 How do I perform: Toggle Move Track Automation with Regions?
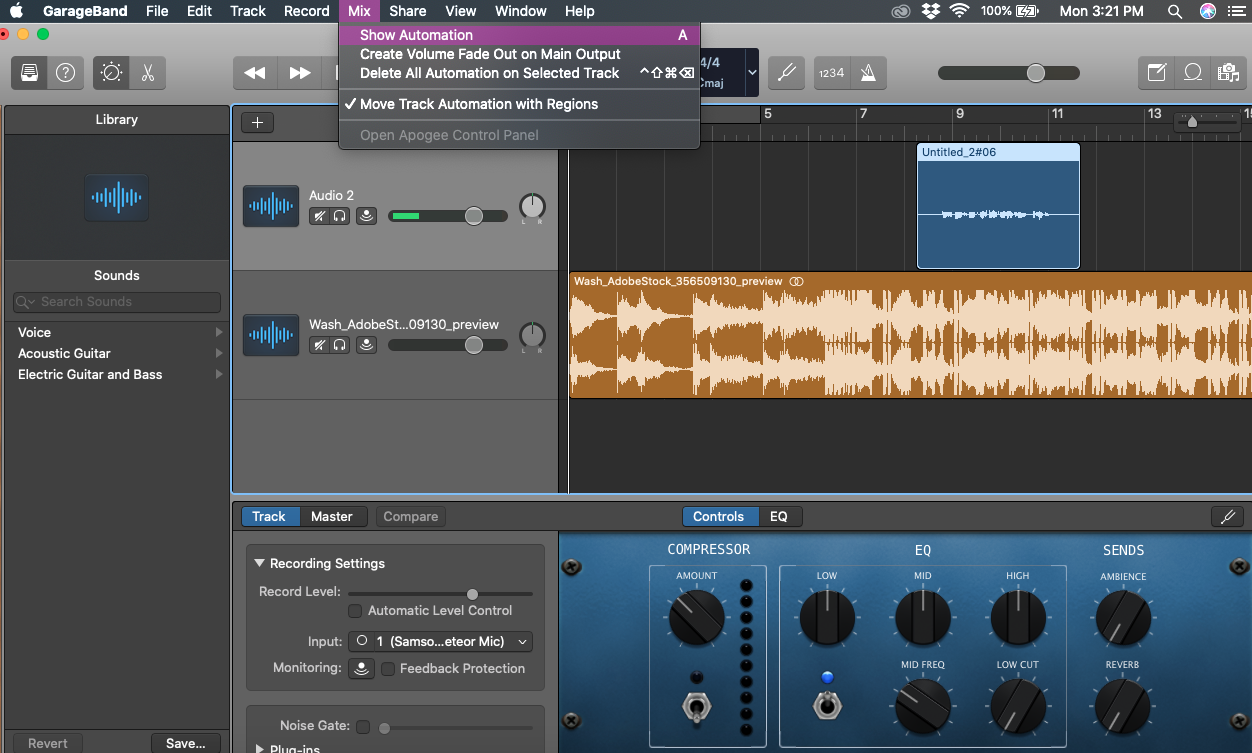click(x=519, y=104)
